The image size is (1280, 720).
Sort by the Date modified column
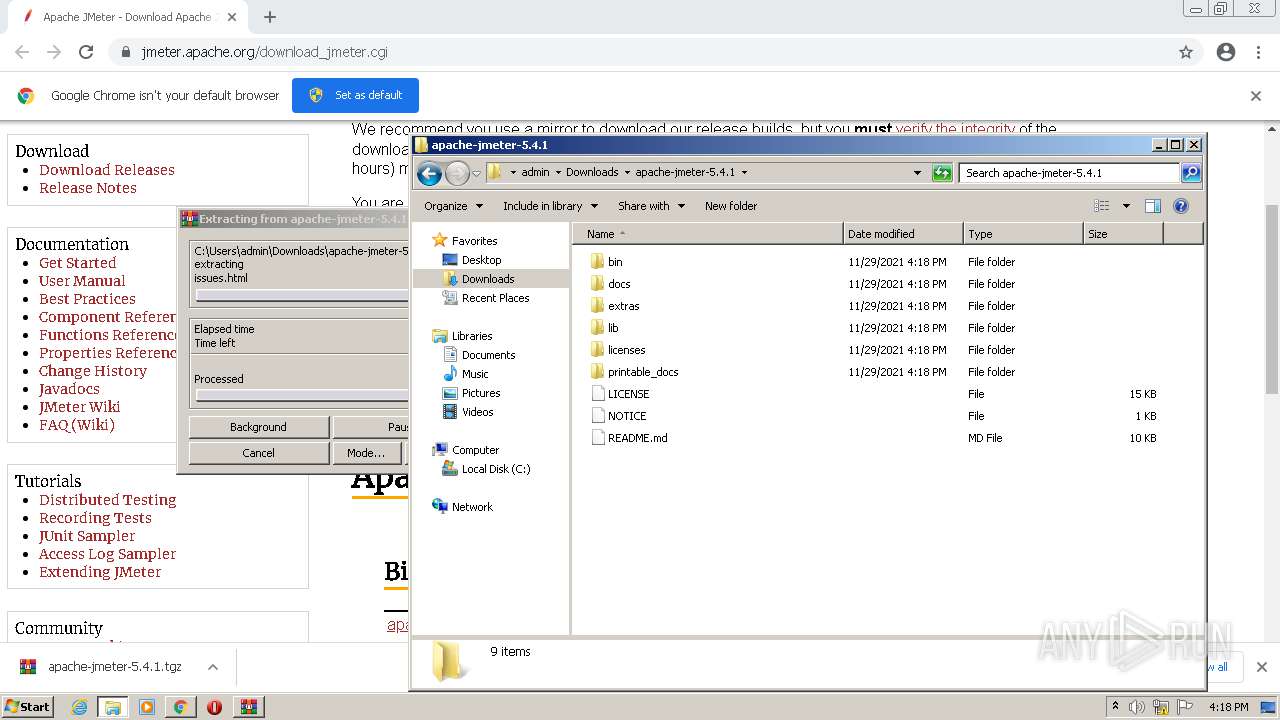(x=903, y=234)
